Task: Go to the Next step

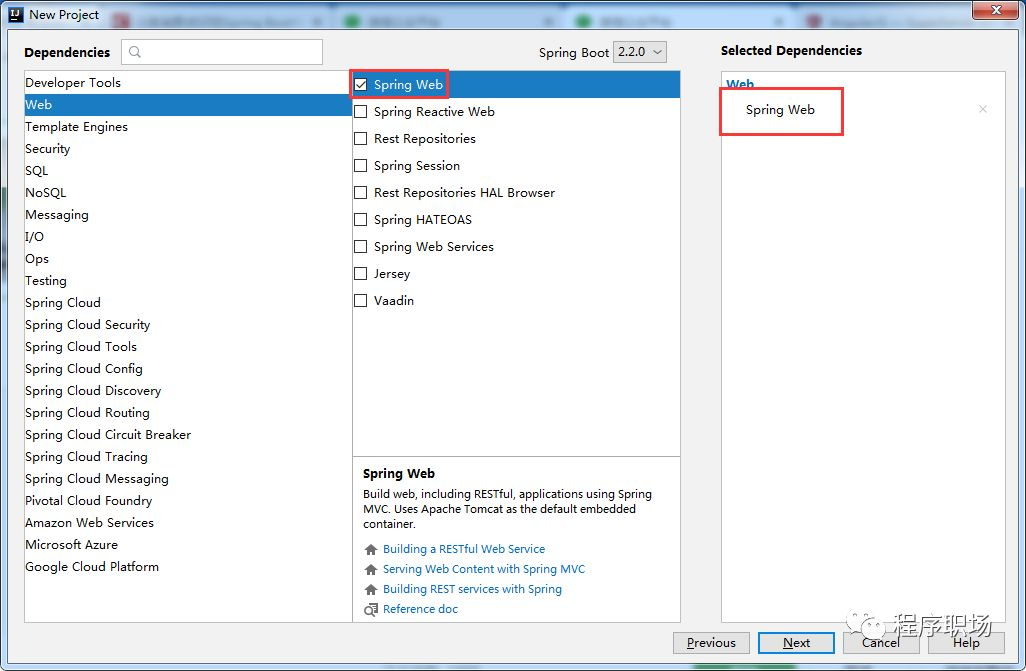Action: 796,643
